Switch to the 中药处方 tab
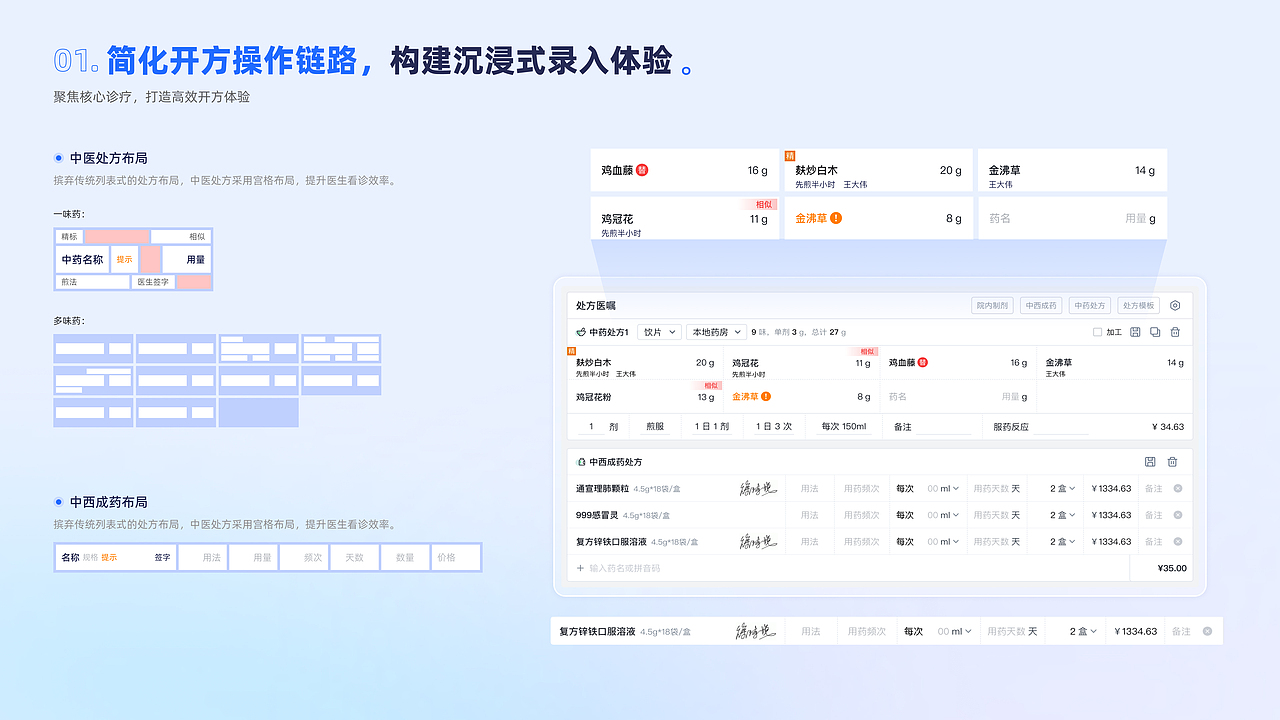Image resolution: width=1280 pixels, height=720 pixels. pos(1090,305)
